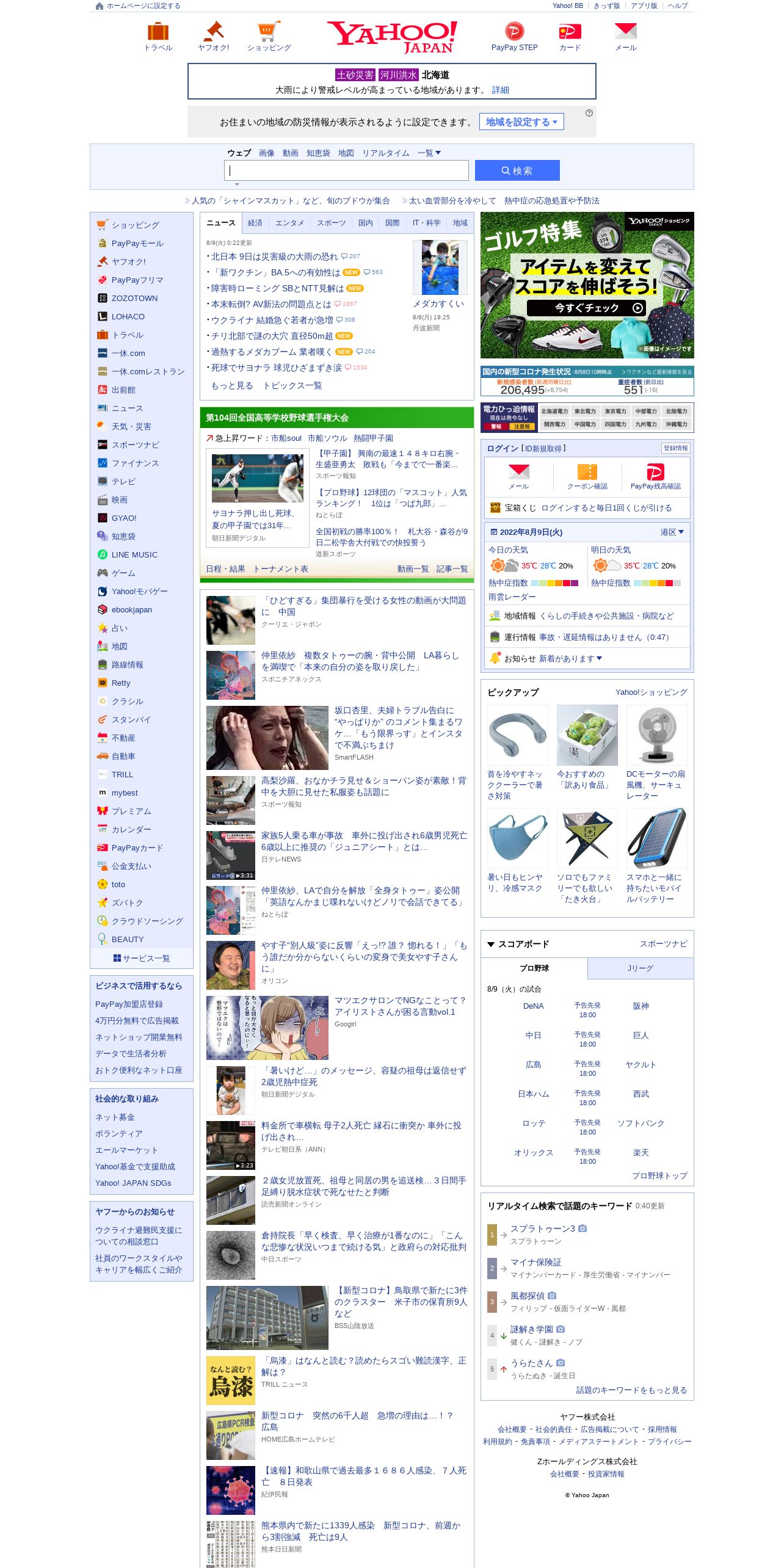Click the PayPayモール sidebar icon
This screenshot has height=1568, width=784.
pyautogui.click(x=102, y=243)
